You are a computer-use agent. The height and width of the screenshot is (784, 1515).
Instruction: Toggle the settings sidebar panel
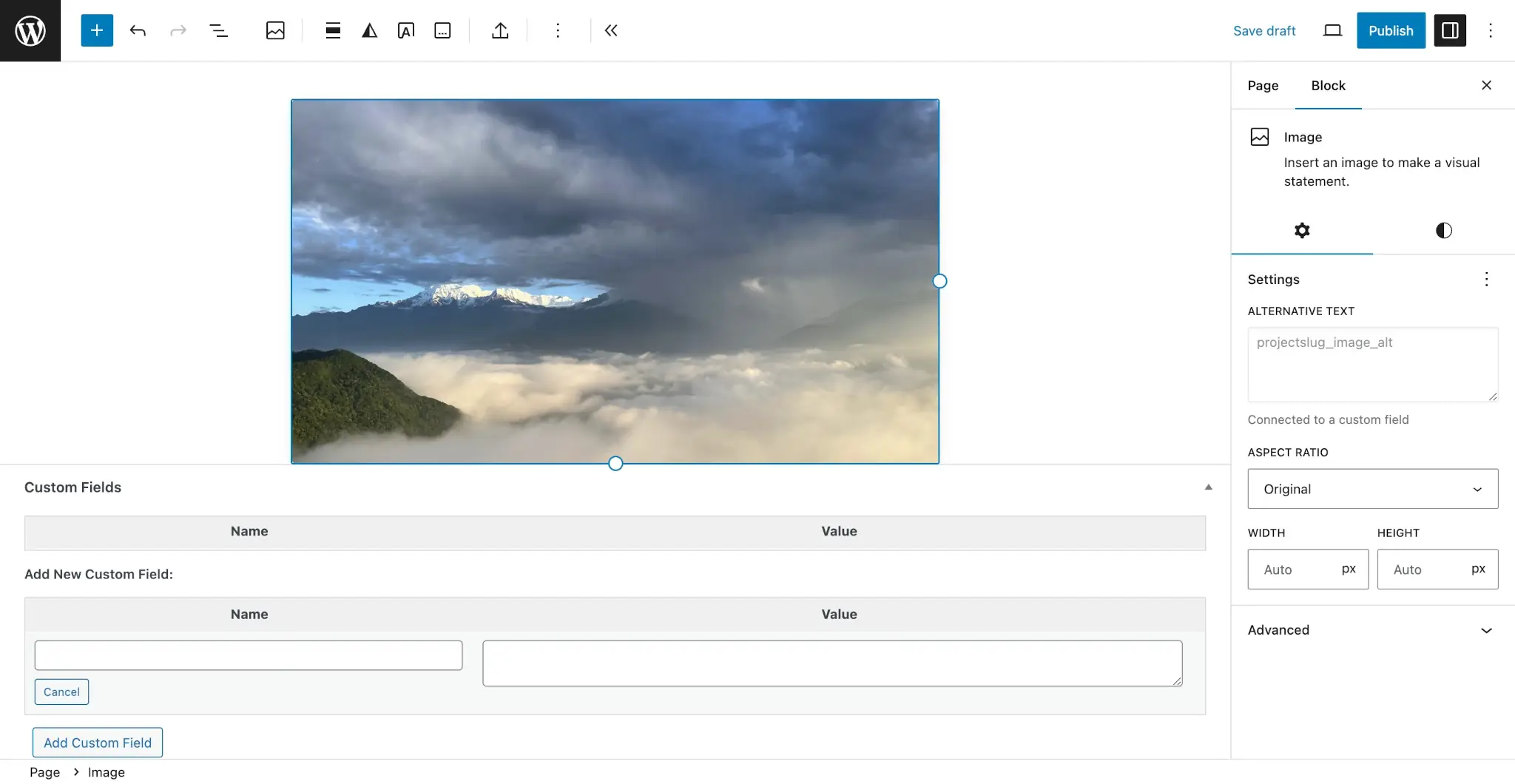point(1450,30)
